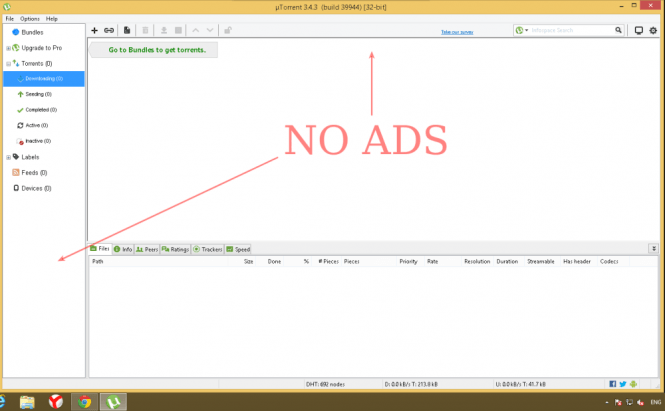Image resolution: width=665 pixels, height=411 pixels.
Task: Select Labels in the sidebar
Action: pyautogui.click(x=30, y=157)
